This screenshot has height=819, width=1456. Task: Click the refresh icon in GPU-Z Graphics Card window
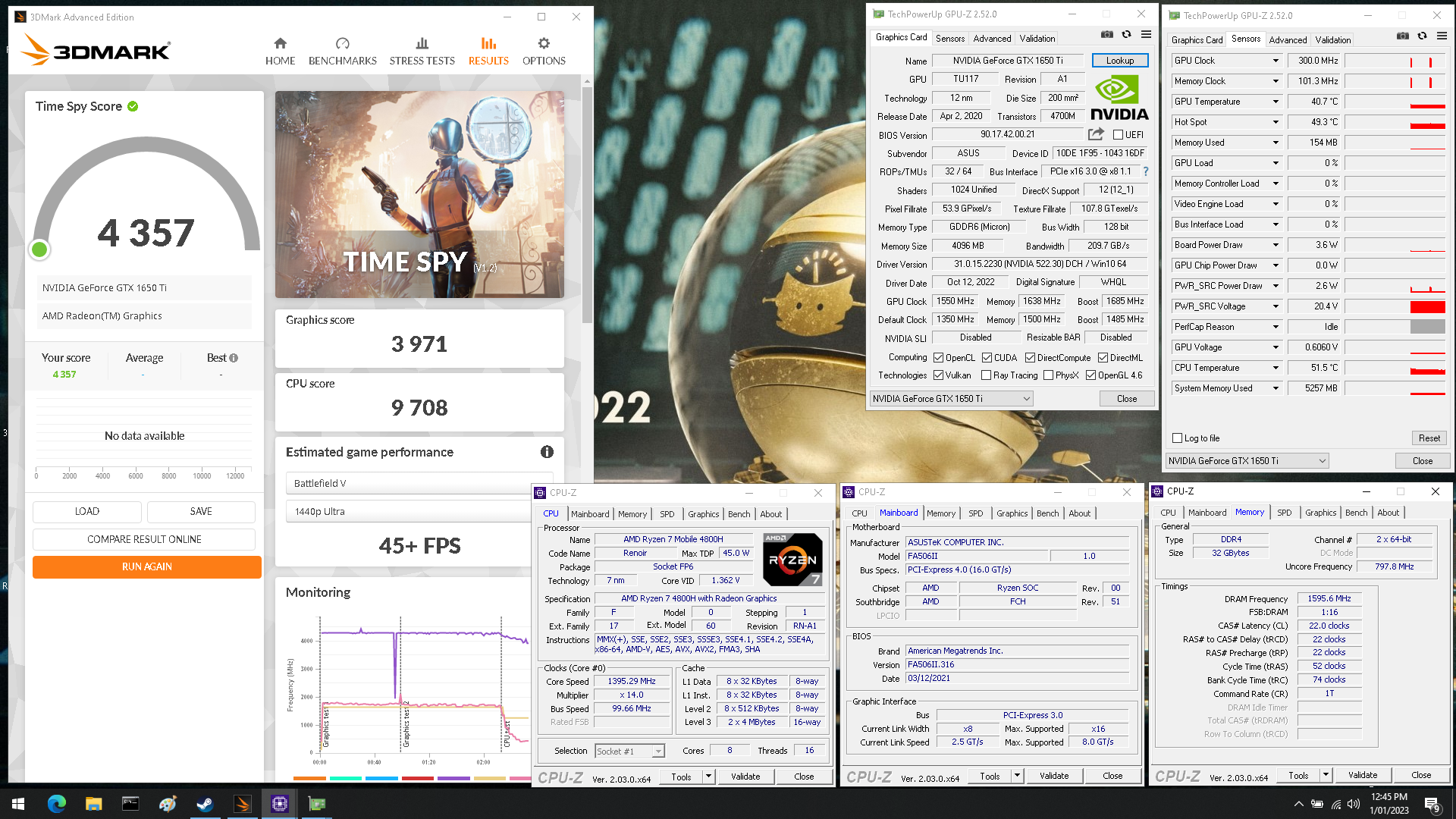[1127, 35]
